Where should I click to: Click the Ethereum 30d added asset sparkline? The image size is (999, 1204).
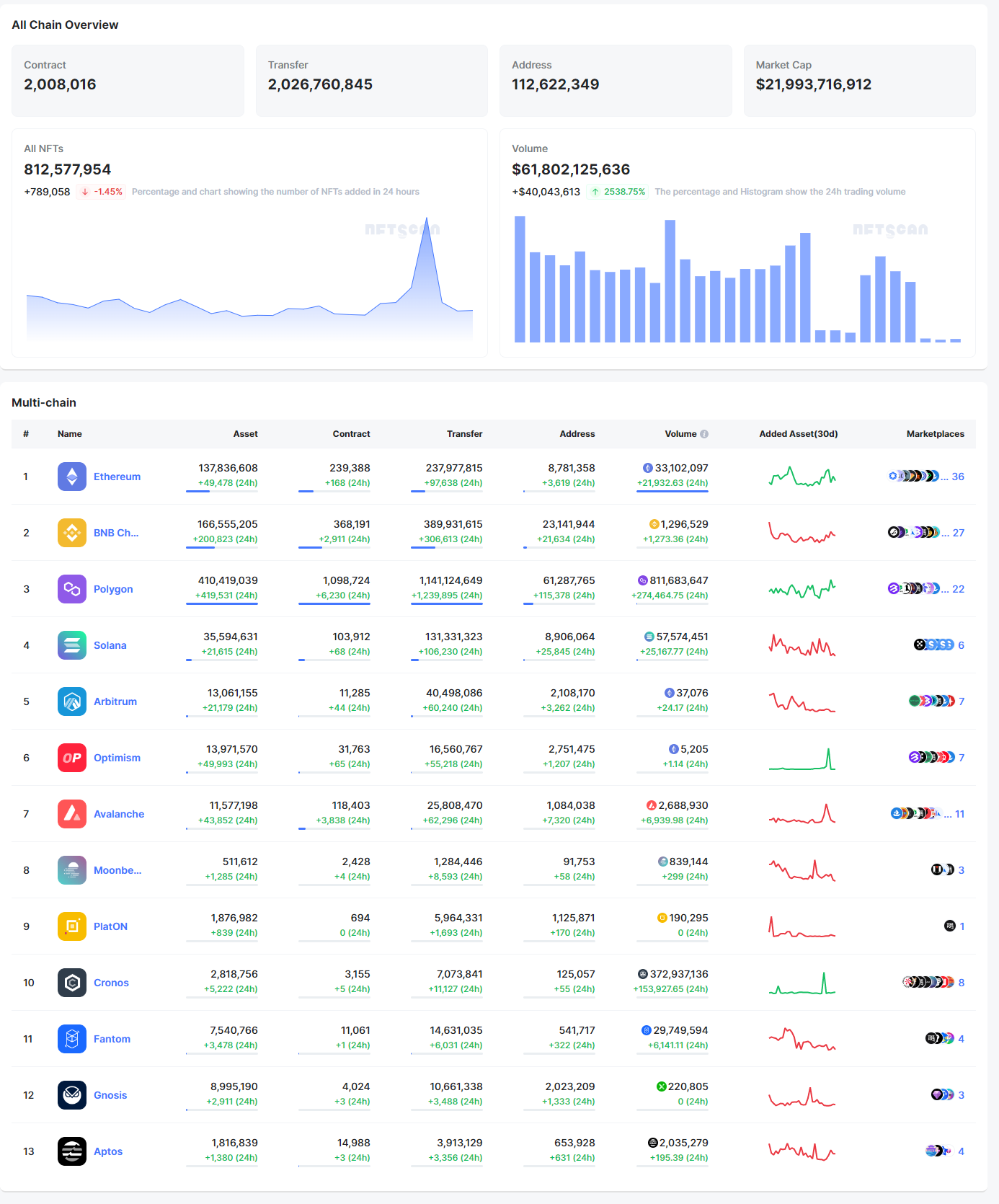(x=802, y=477)
